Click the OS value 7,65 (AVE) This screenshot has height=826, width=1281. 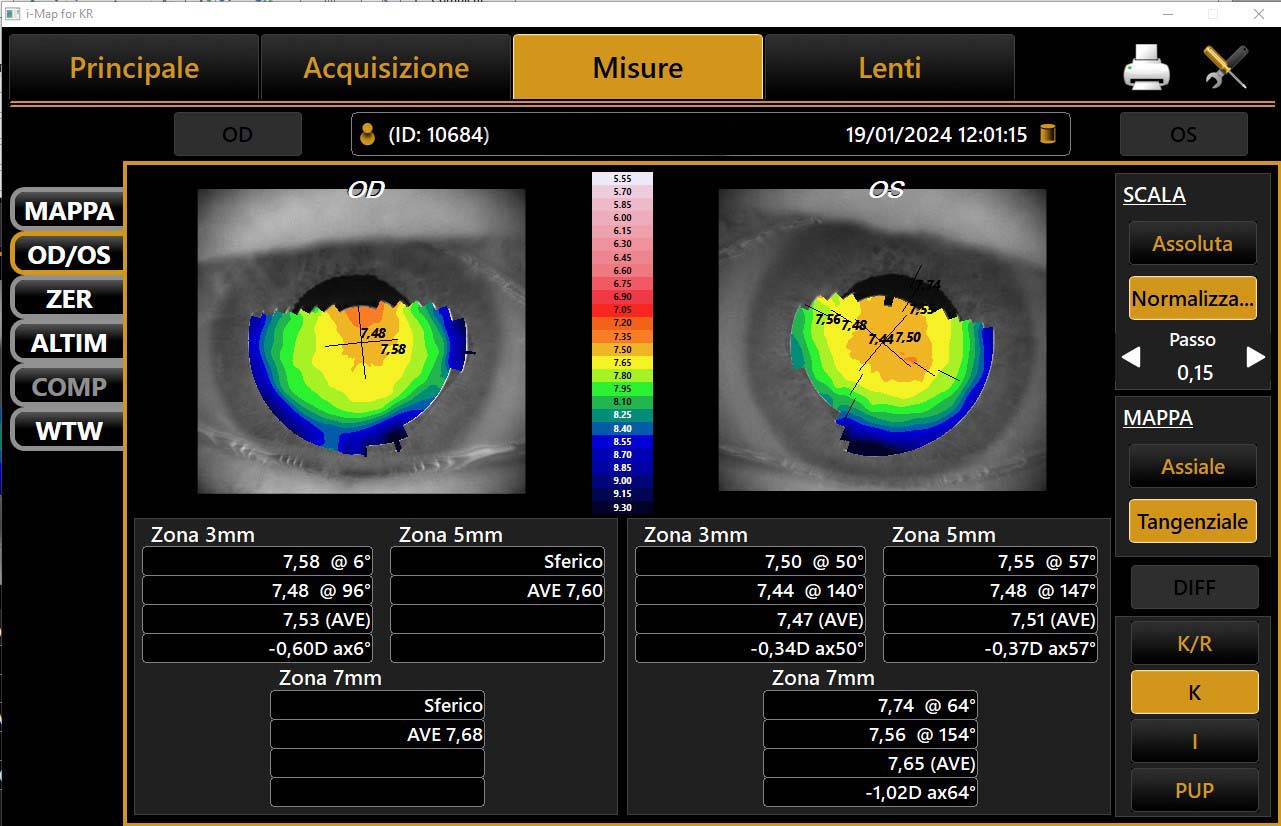(x=870, y=764)
